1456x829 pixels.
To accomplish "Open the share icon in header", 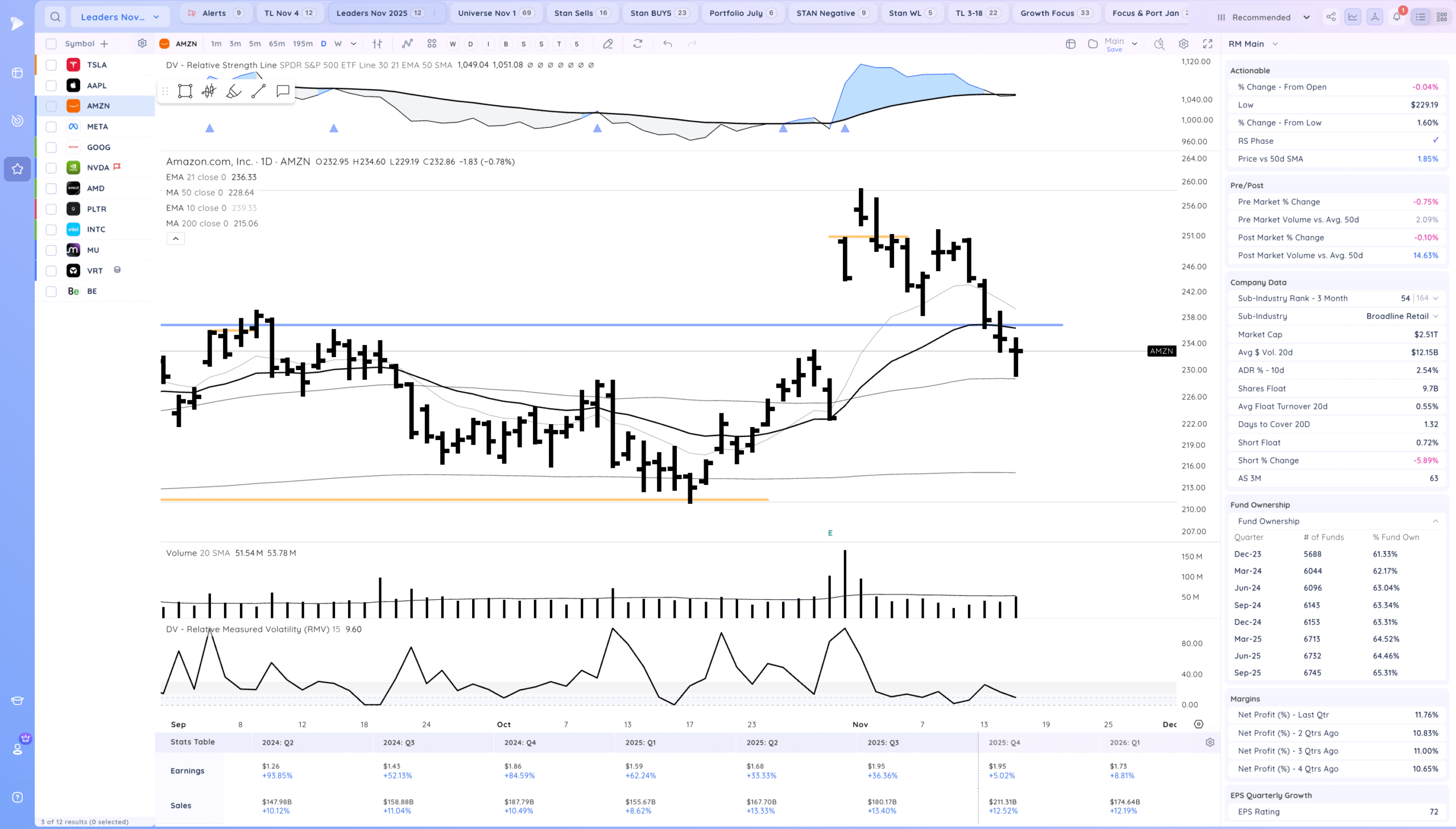I will point(1331,17).
